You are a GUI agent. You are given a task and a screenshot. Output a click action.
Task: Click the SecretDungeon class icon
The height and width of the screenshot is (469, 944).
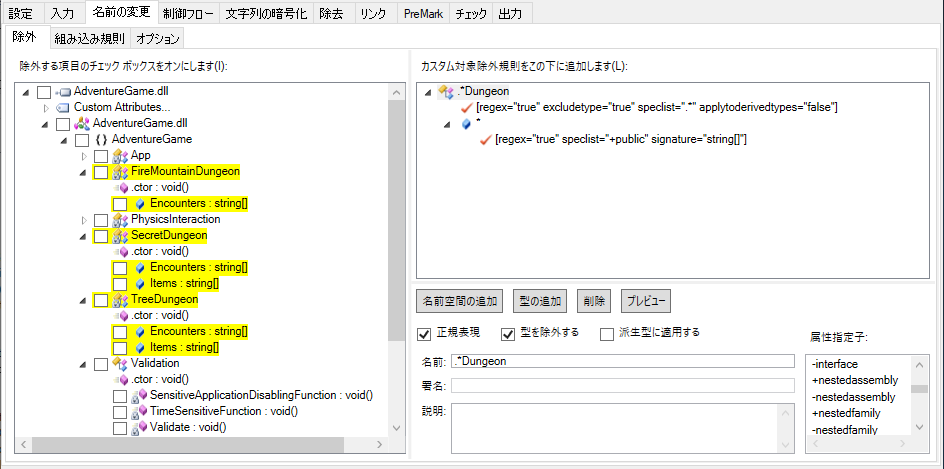tap(120, 235)
